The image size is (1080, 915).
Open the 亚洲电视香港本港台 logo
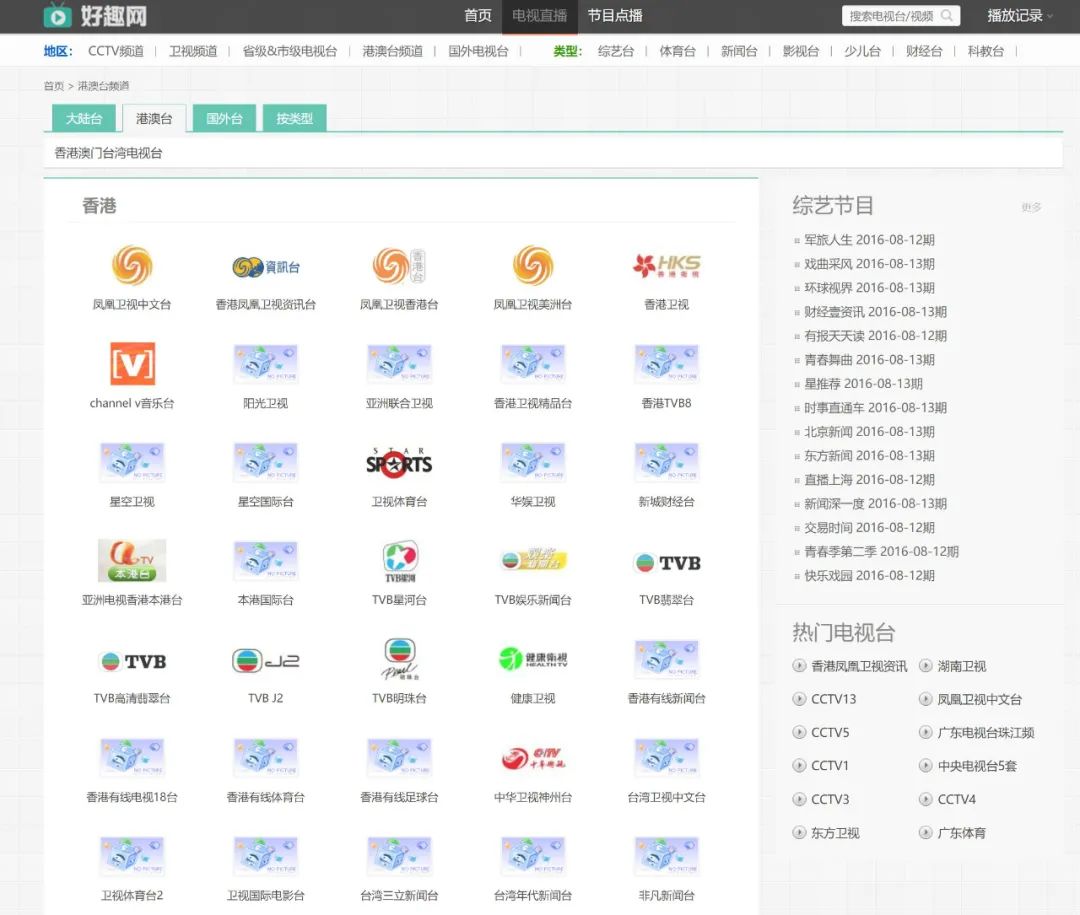[132, 561]
